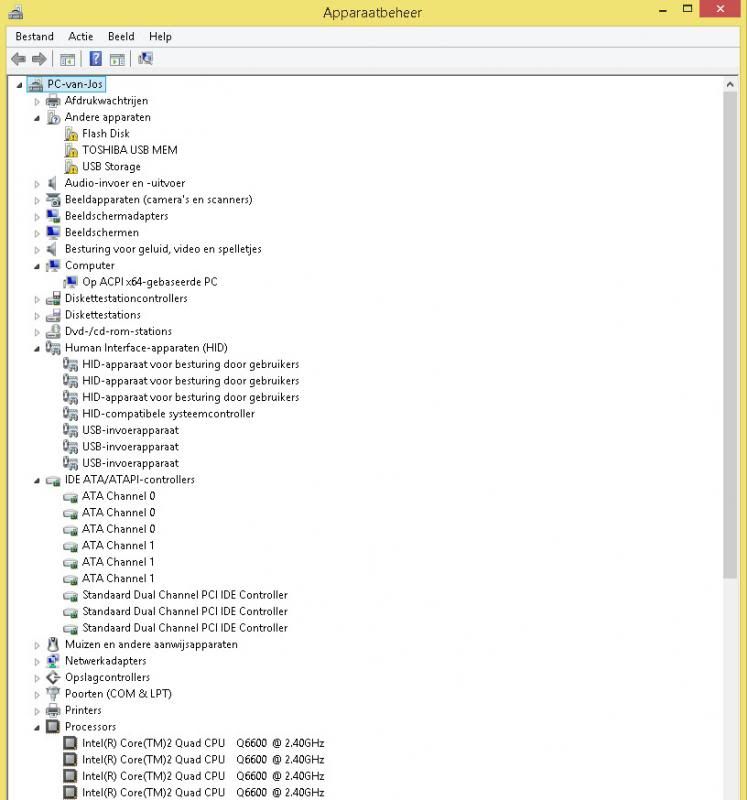Click the scan for hardware changes icon

pyautogui.click(x=145, y=59)
